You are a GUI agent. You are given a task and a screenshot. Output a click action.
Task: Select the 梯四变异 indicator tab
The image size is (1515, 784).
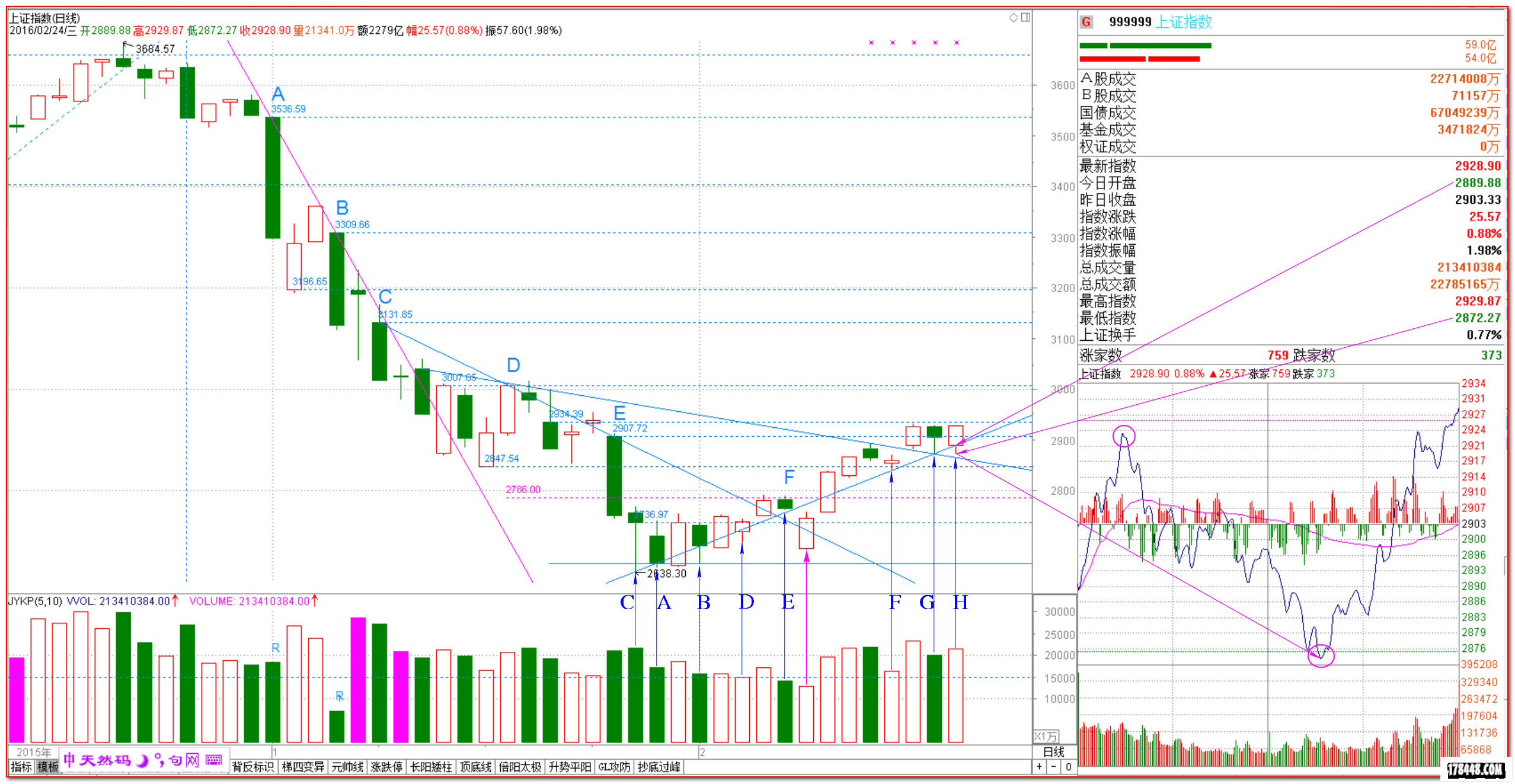[x=303, y=767]
